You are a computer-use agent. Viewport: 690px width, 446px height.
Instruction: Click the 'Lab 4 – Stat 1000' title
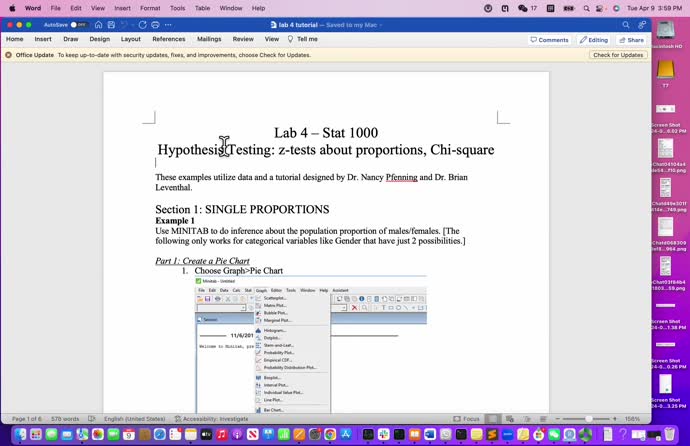326,132
